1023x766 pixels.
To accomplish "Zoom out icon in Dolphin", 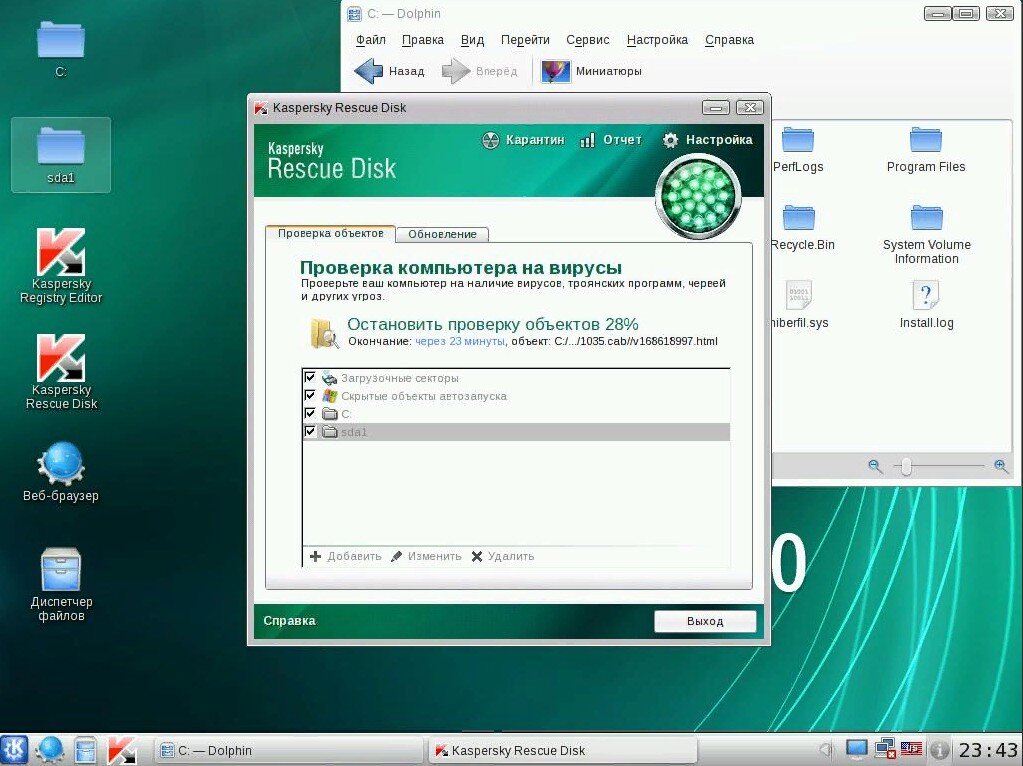I will point(875,466).
